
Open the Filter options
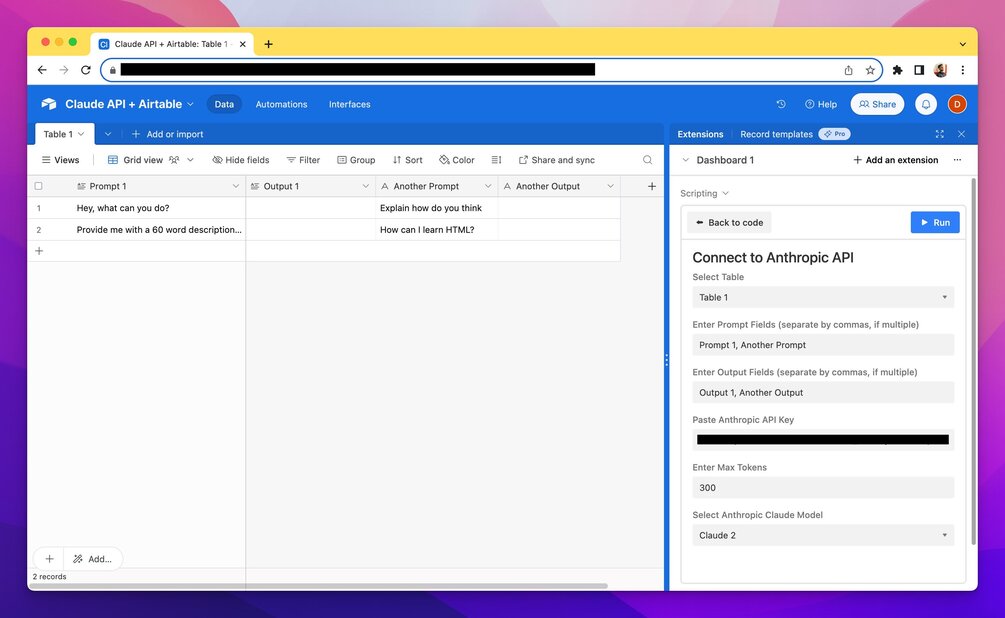(x=302, y=159)
